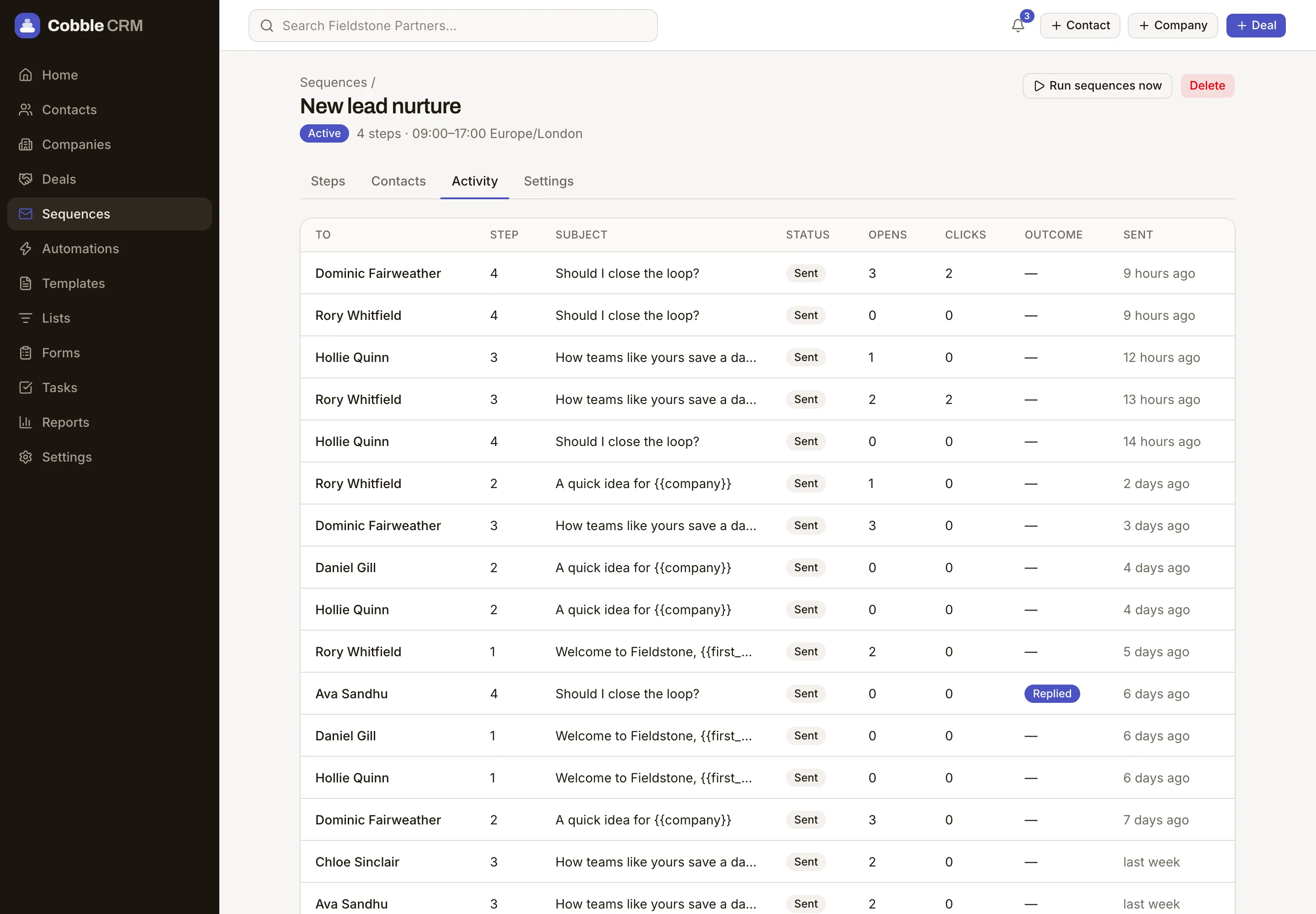
Task: Open Hollie Quinn row sent 12 hours ago
Action: pyautogui.click(x=767, y=357)
